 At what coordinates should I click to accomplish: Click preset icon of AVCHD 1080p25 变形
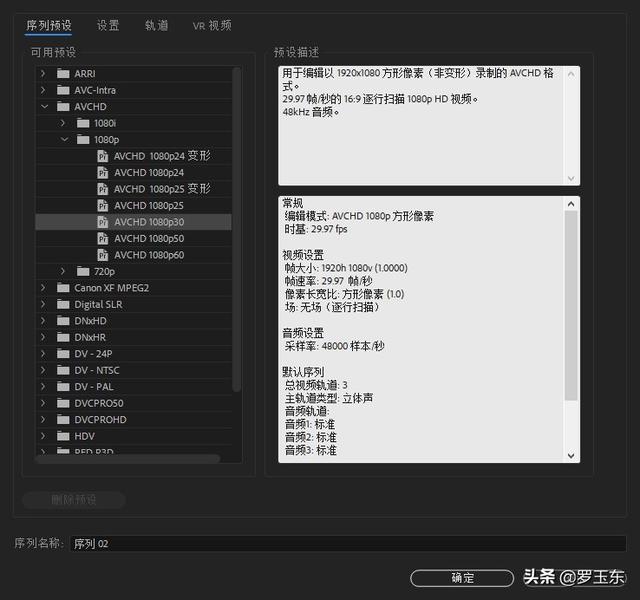click(103, 189)
